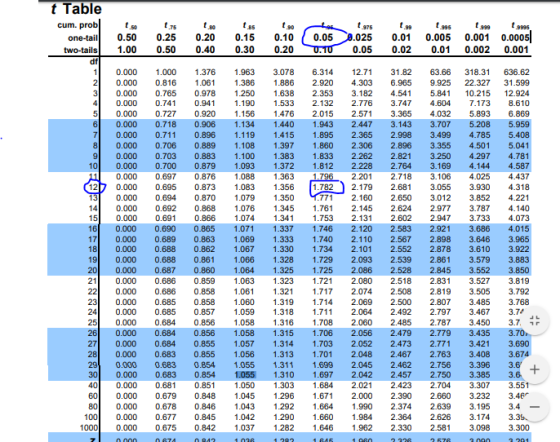Viewport: 560px width, 442px height.
Task: Click the 'two-tails' row label
Action: [80, 50]
